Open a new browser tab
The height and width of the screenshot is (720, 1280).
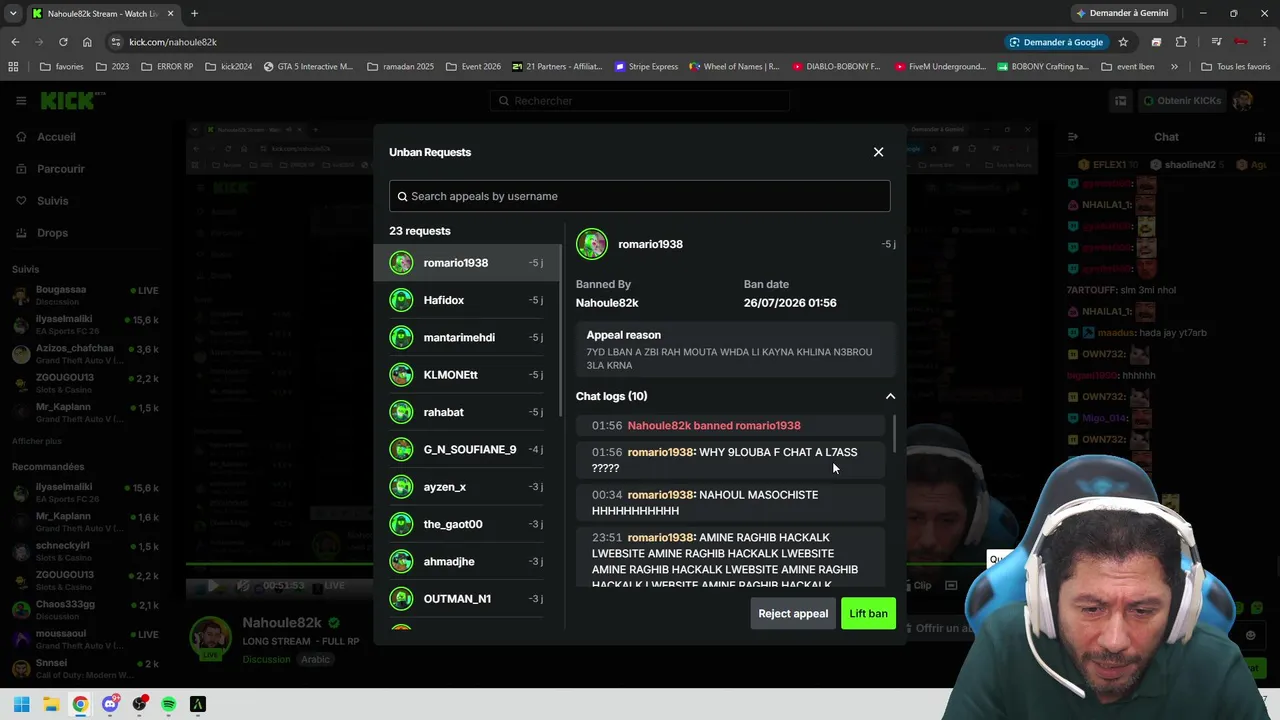click(194, 13)
